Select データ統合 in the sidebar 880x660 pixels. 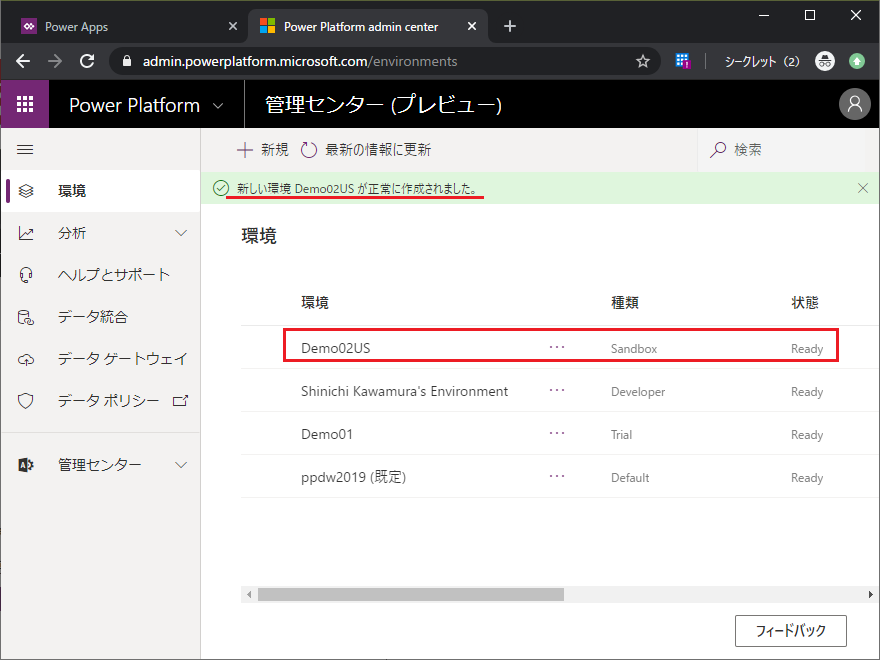tap(100, 317)
